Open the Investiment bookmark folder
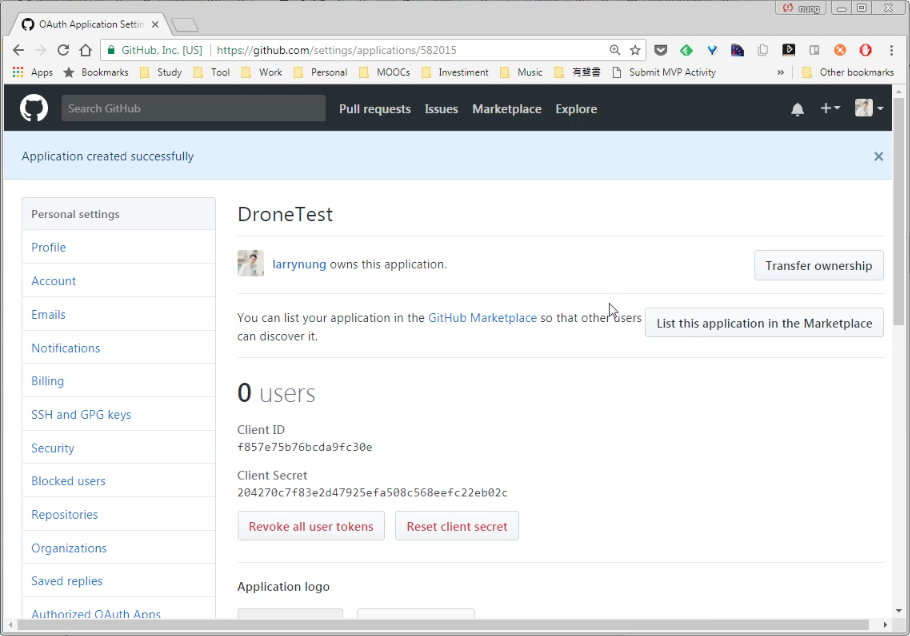 point(455,72)
